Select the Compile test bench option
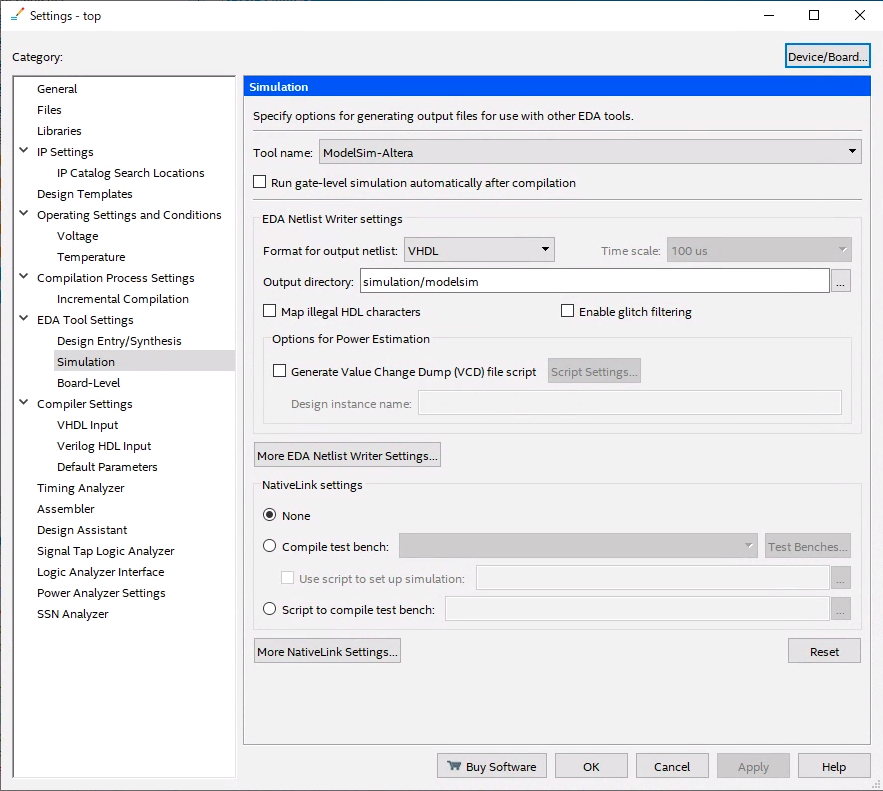883x791 pixels. 267,545
